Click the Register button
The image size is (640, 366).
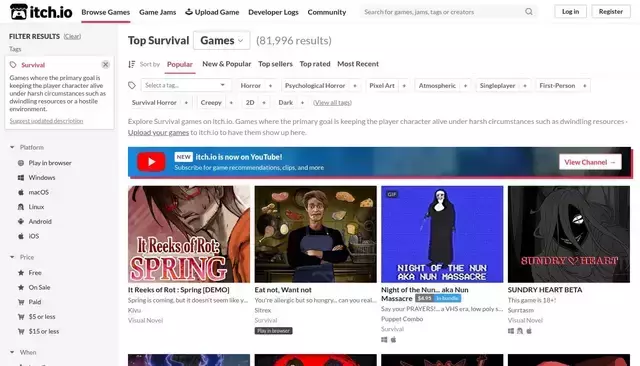611,11
